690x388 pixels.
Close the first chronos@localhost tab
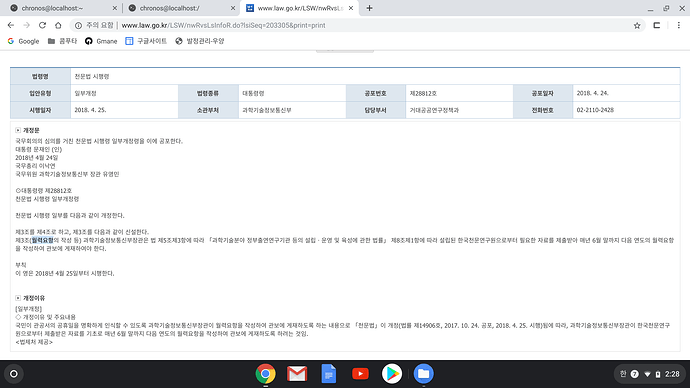pyautogui.click(x=115, y=8)
